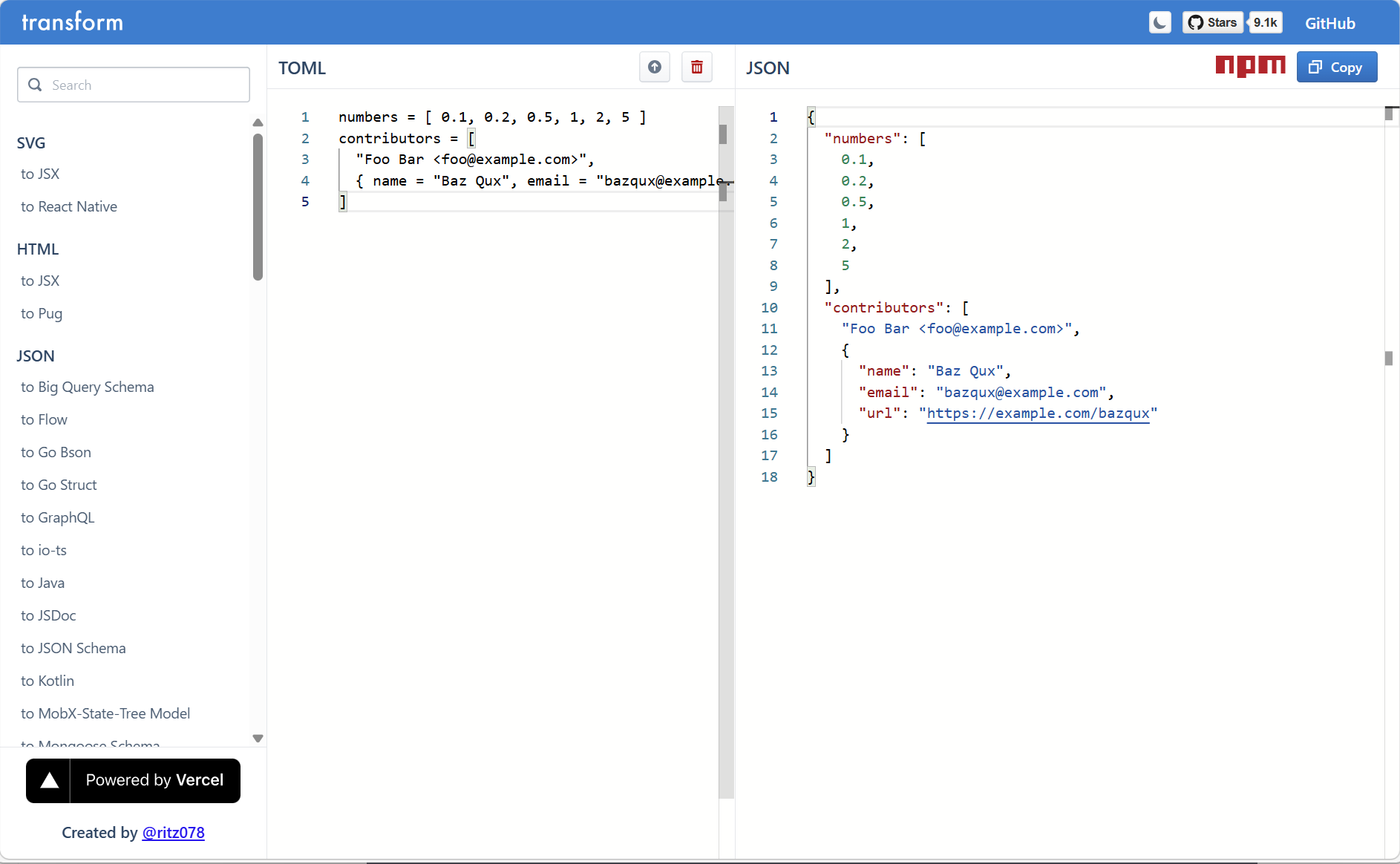Select JSON to Go Struct converter
Viewport: 1400px width, 864px height.
(x=59, y=485)
